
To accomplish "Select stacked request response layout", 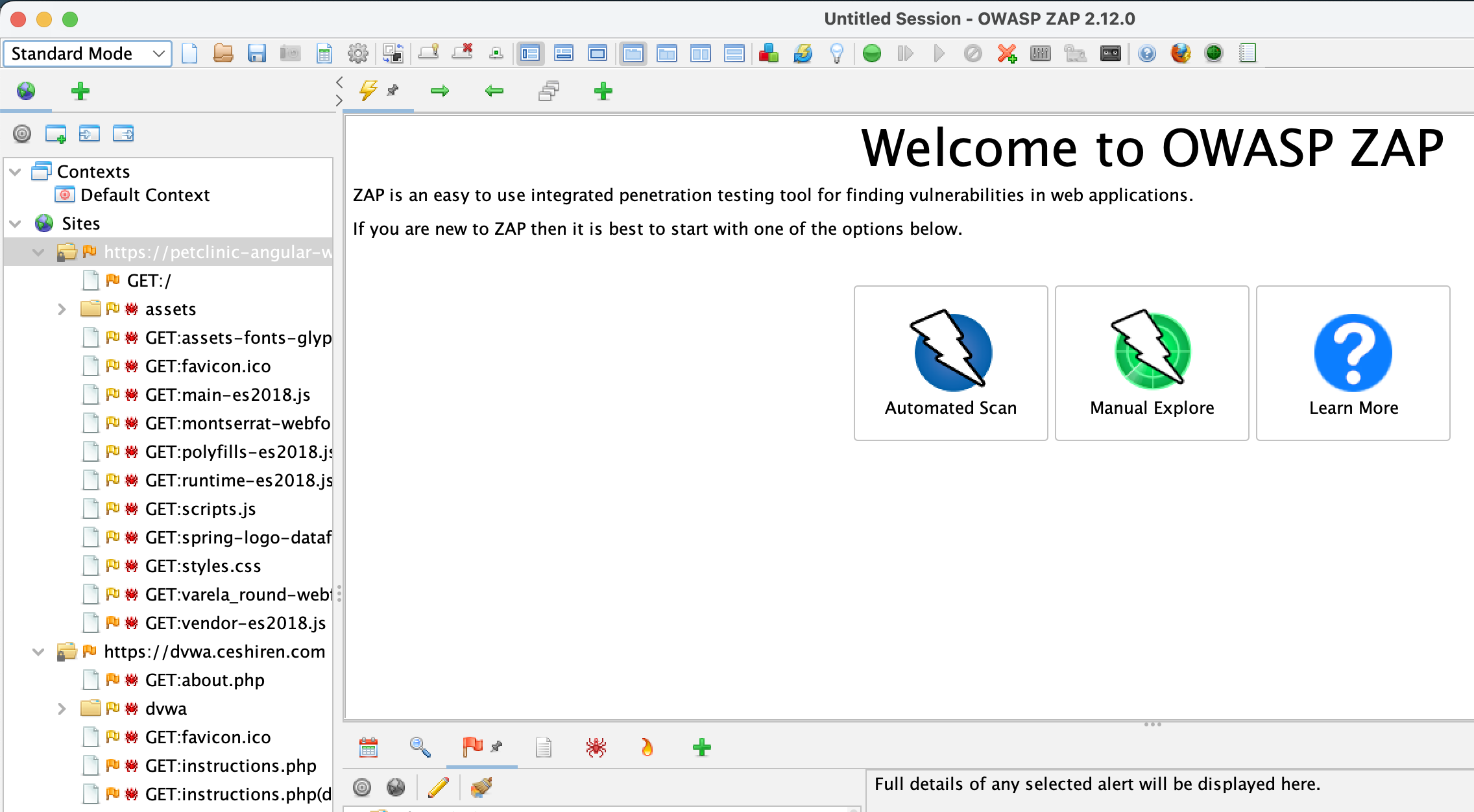I will point(734,54).
